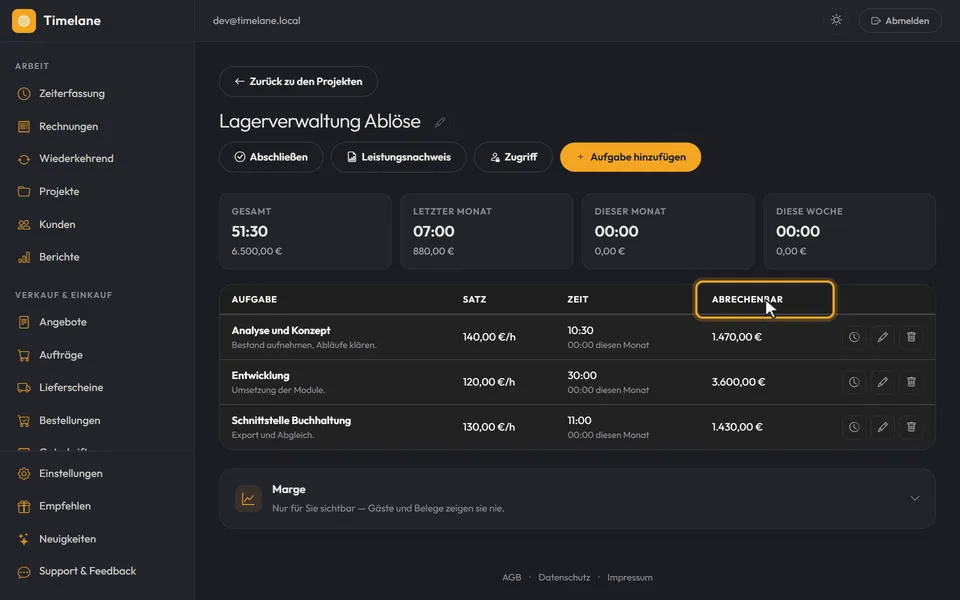The height and width of the screenshot is (600, 960).
Task: Click the Lieferscheine truck icon
Action: click(x=24, y=388)
